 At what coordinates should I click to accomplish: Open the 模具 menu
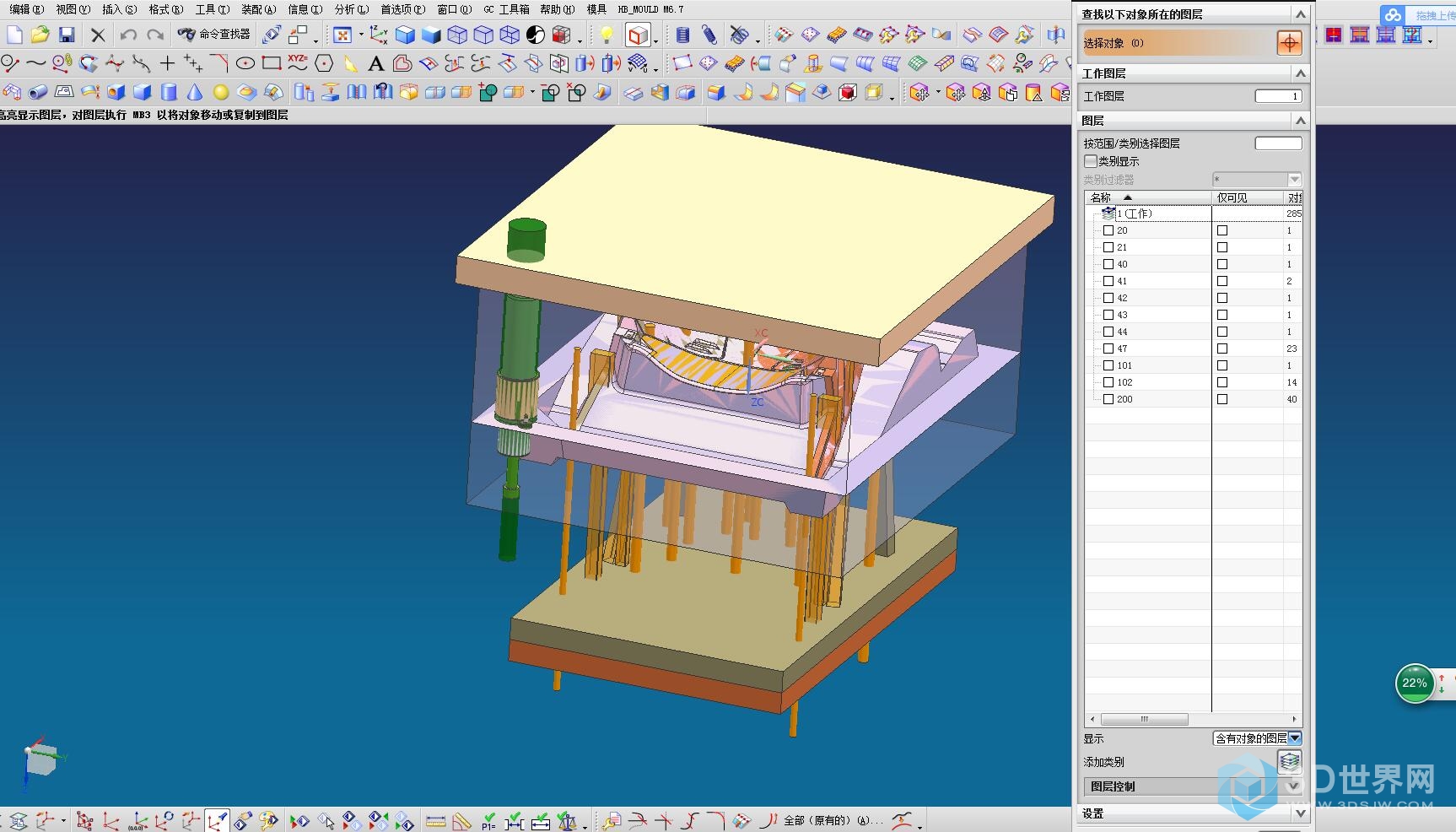tap(596, 9)
